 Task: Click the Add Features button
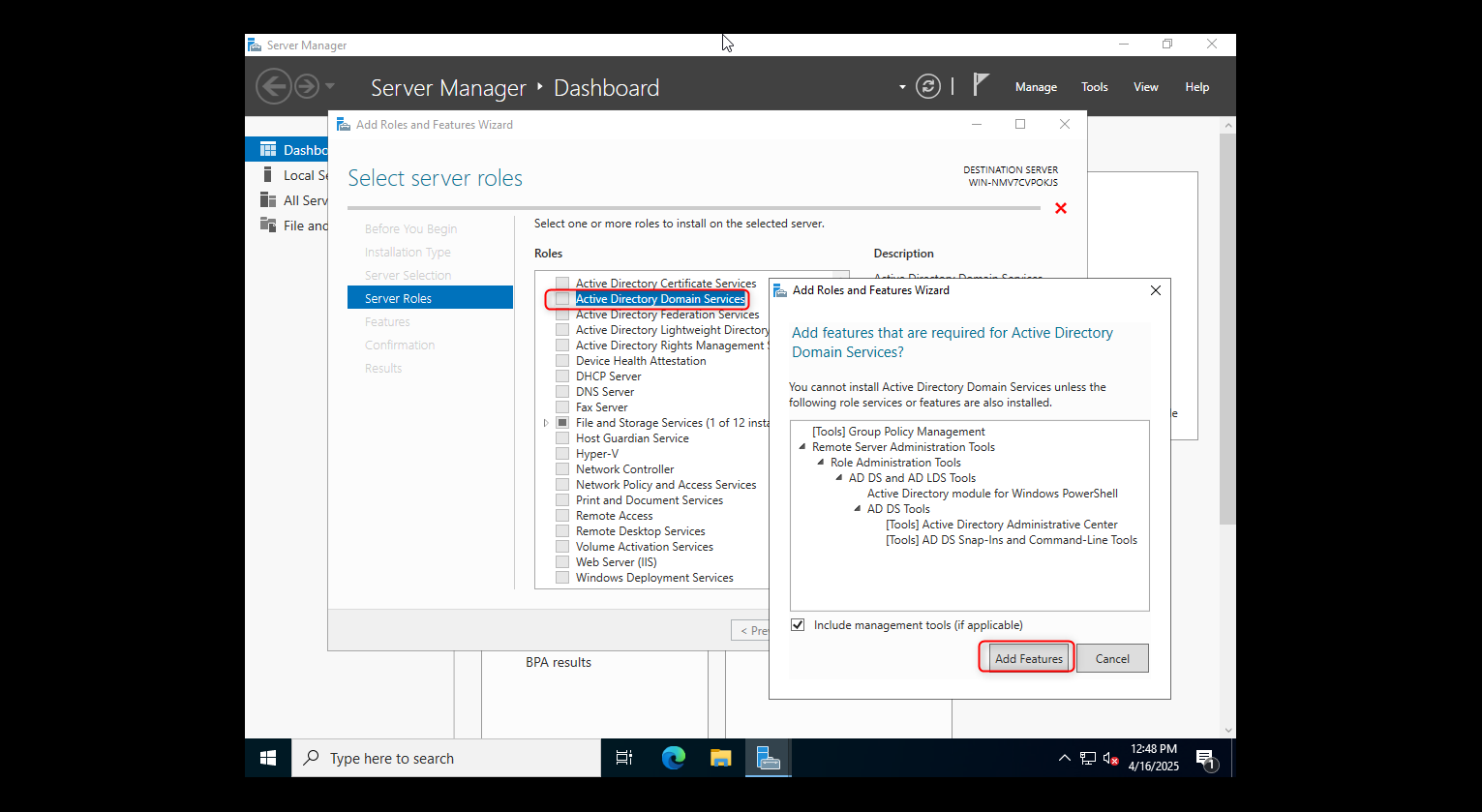[x=1029, y=658]
